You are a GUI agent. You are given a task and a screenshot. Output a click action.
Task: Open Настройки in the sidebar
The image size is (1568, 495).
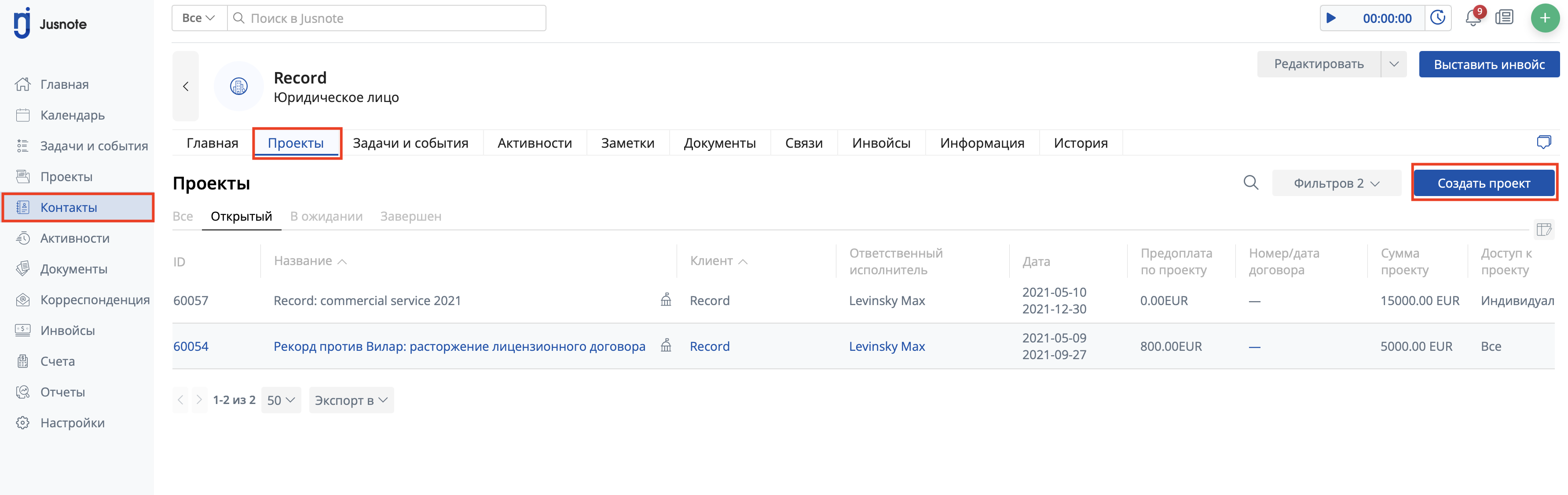click(x=72, y=422)
